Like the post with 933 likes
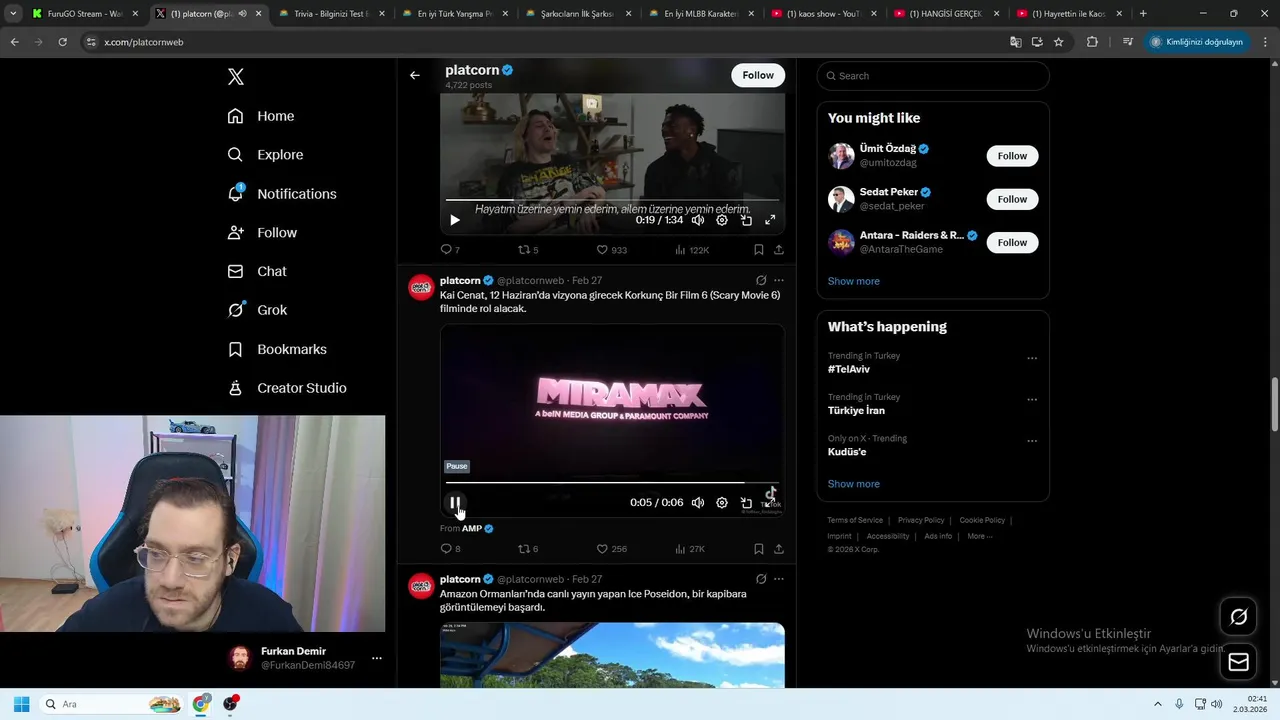Image resolution: width=1280 pixels, height=720 pixels. pos(611,250)
